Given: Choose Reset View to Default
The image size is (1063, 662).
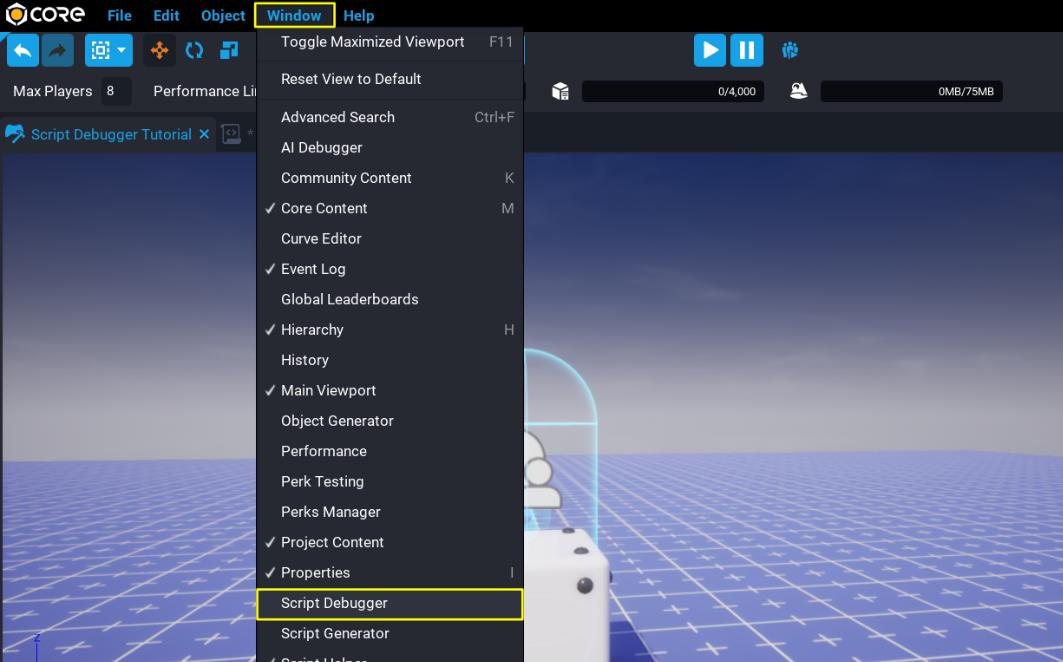Looking at the screenshot, I should [351, 79].
